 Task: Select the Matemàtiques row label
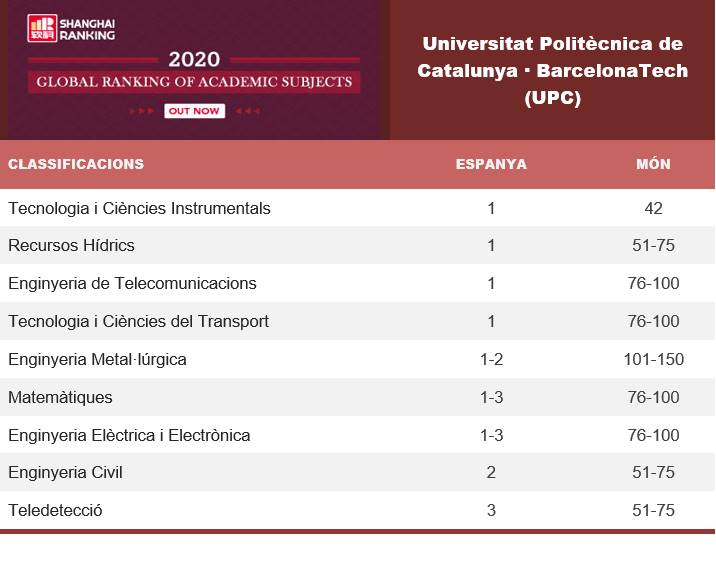(60, 398)
